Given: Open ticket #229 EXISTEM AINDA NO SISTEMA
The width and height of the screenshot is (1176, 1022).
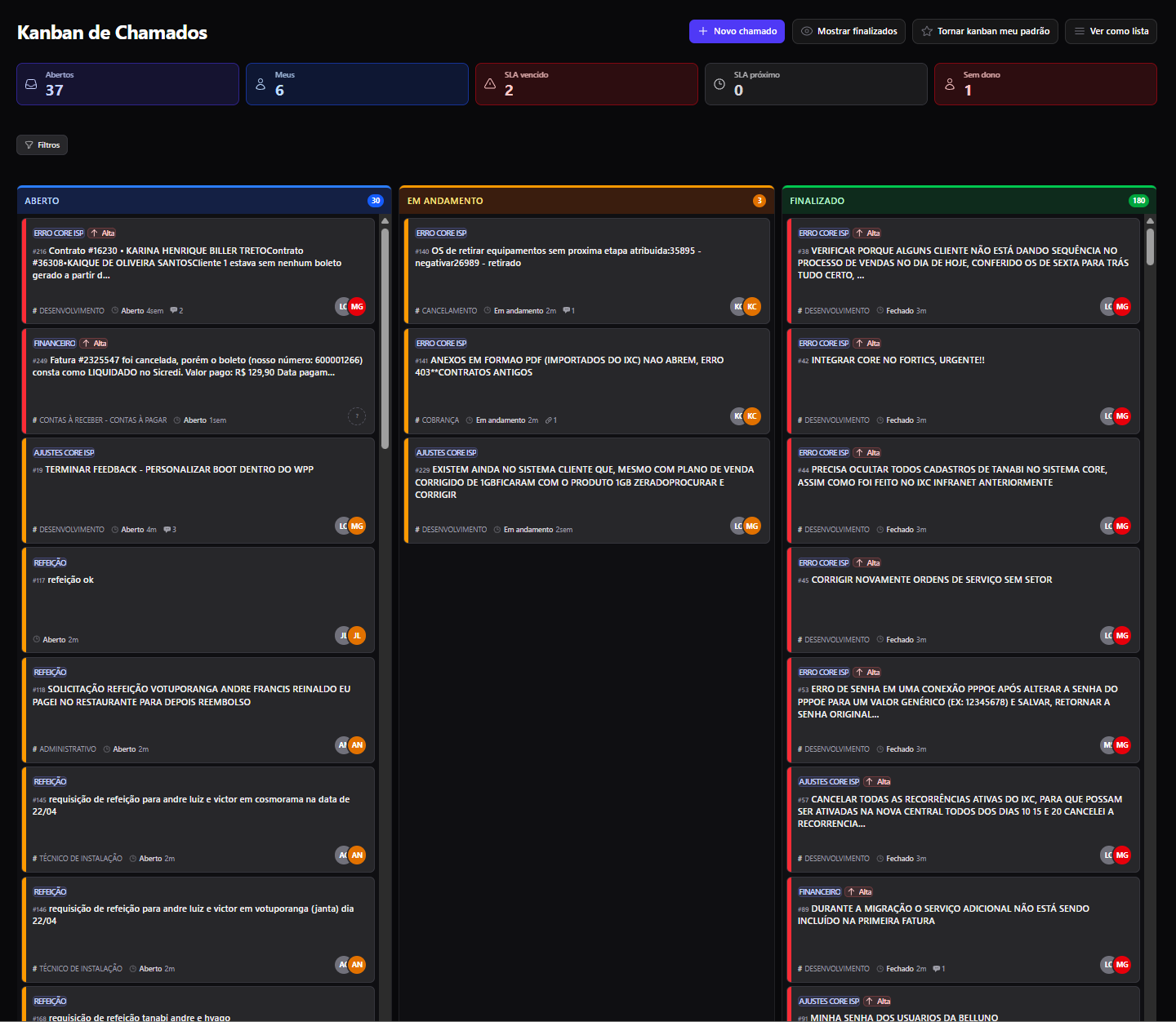Looking at the screenshot, I should pyautogui.click(x=587, y=490).
